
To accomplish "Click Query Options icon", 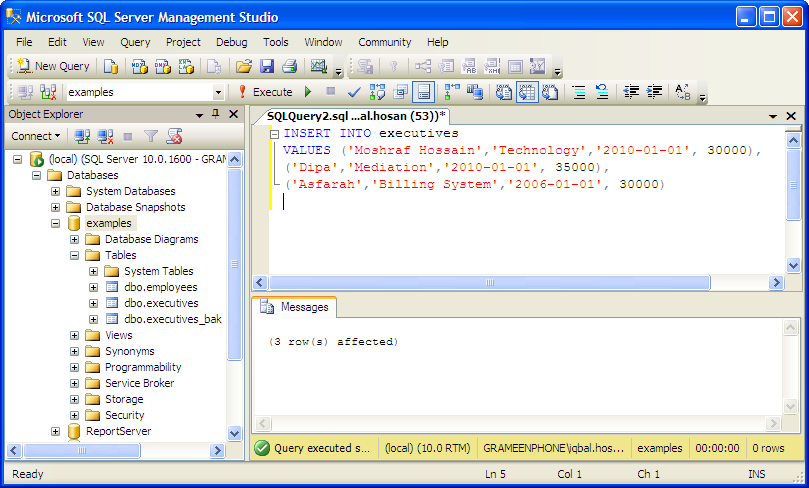I will (400, 92).
